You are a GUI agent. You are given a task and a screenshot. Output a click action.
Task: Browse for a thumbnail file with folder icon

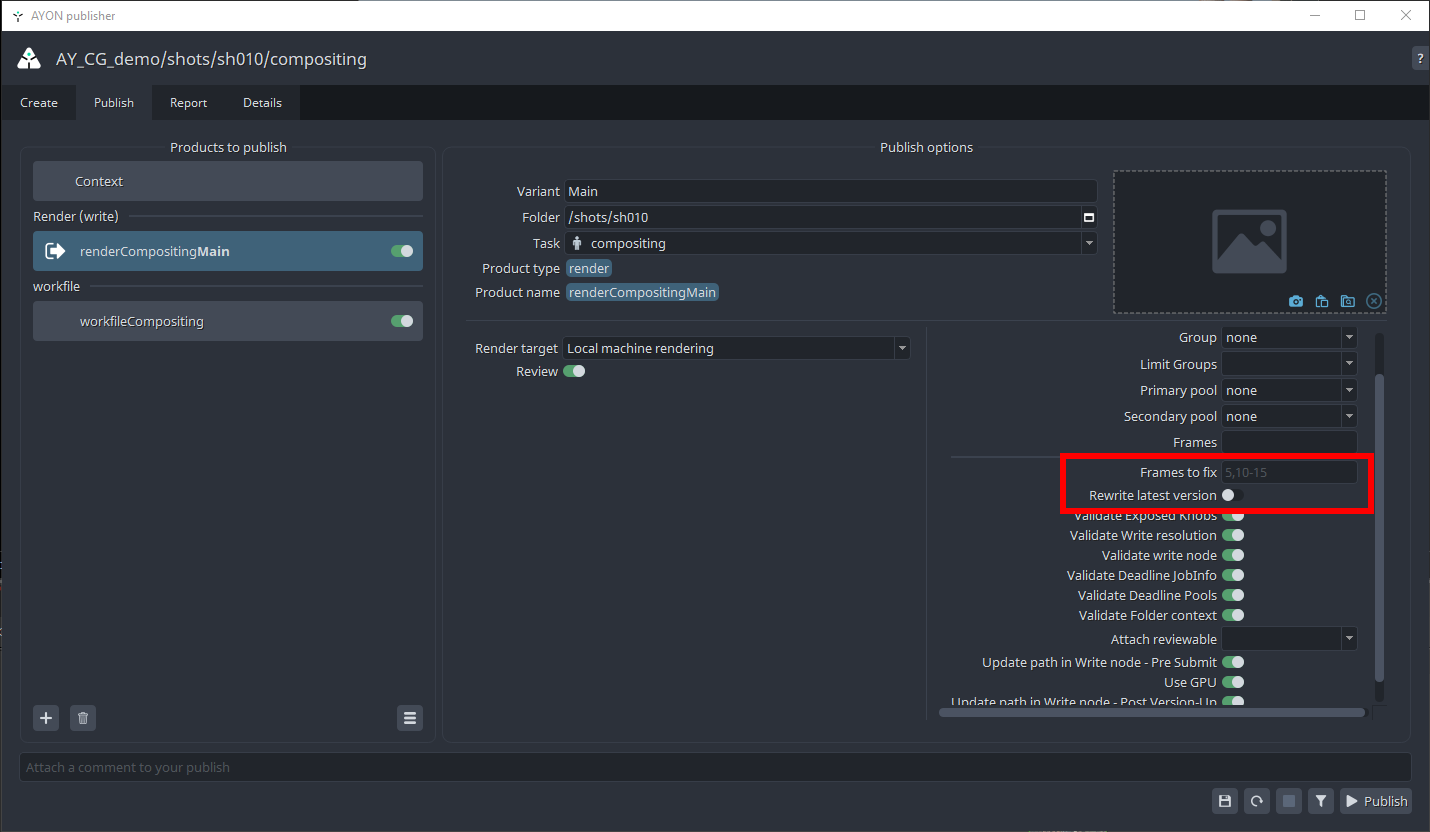pos(1348,301)
